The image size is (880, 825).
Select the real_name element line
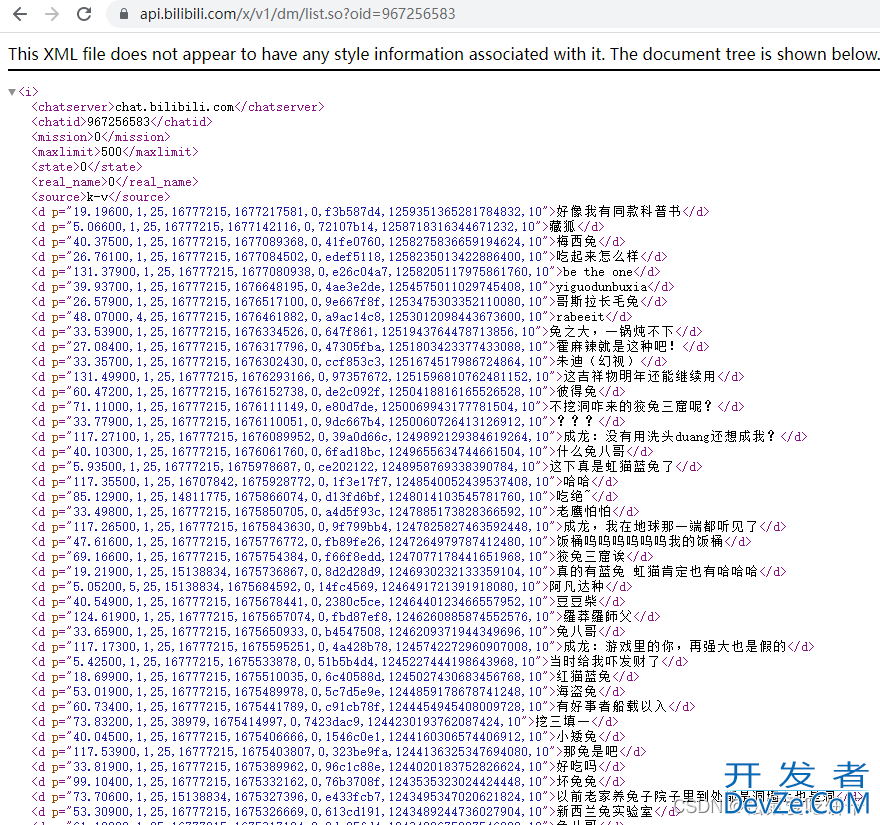tap(115, 182)
